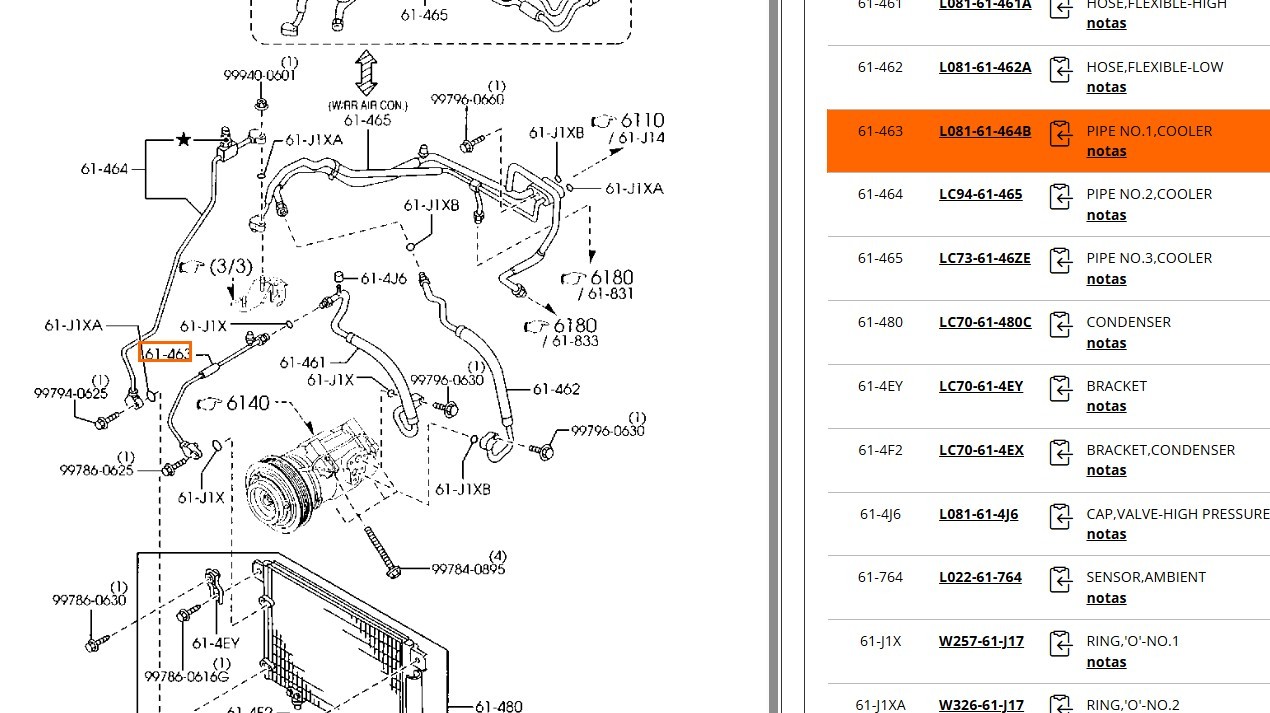Show notas for PIPE NO.3,COOLER
The image size is (1270, 713).
tap(1106, 279)
